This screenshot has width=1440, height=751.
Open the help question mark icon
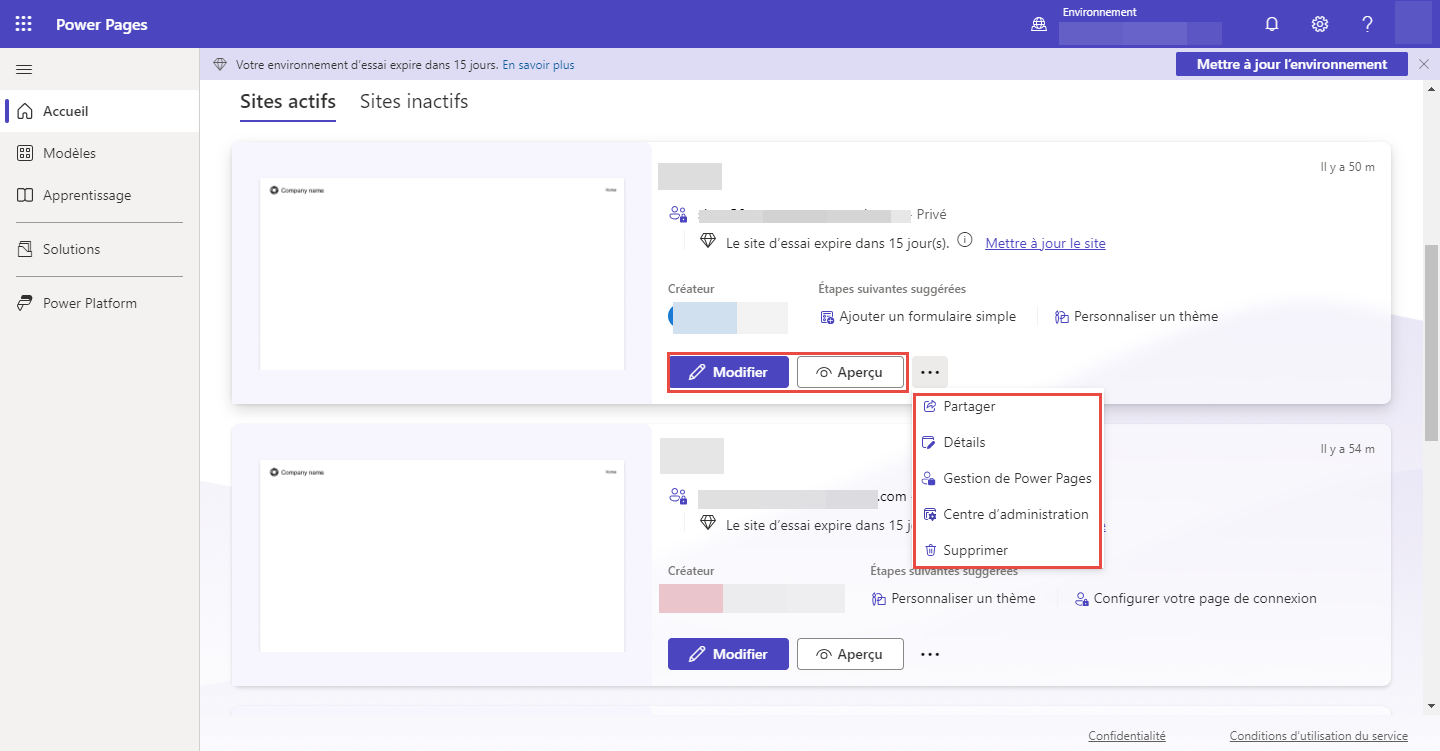1368,24
